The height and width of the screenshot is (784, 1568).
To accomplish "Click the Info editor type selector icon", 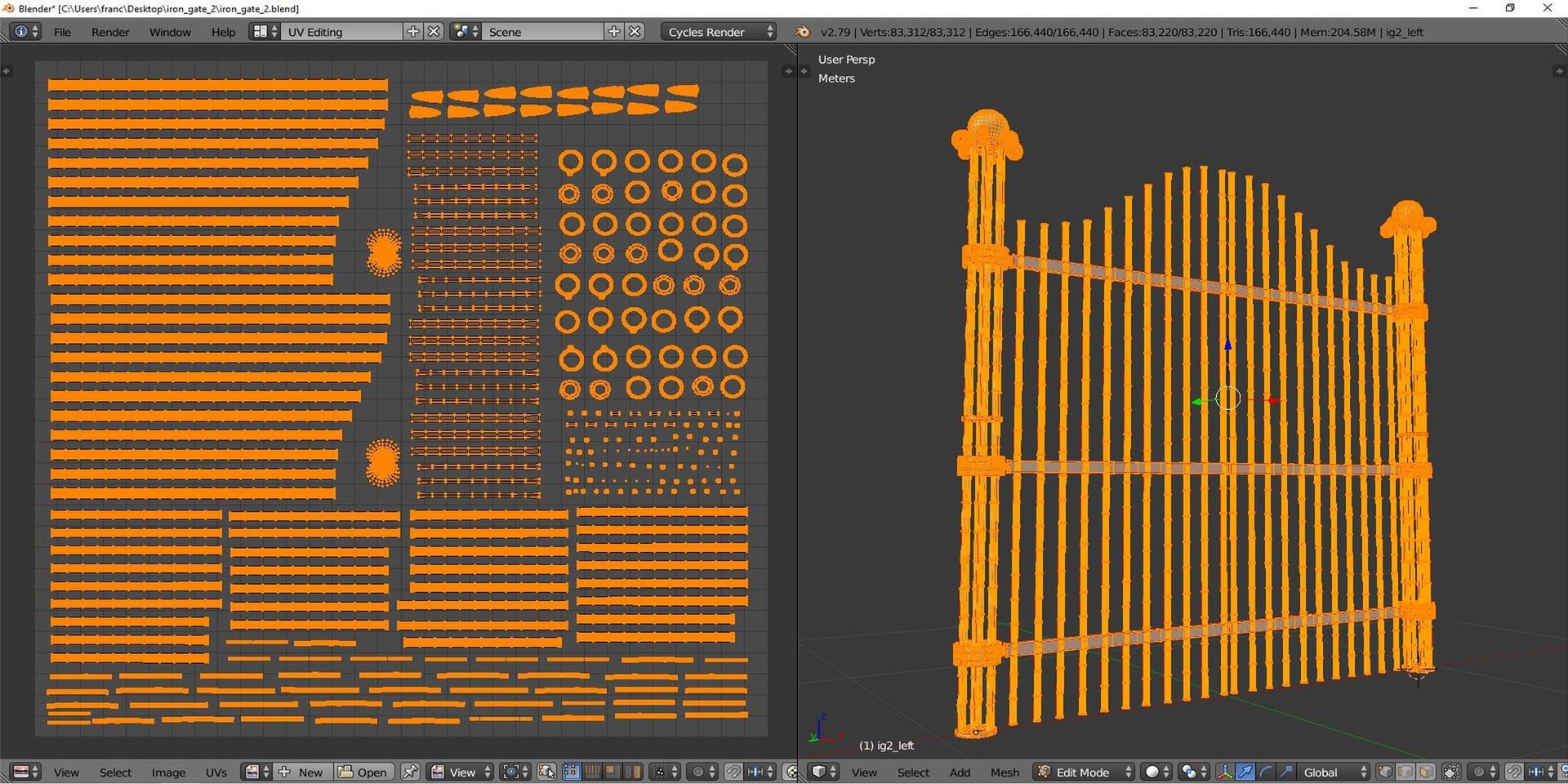I will [24, 32].
